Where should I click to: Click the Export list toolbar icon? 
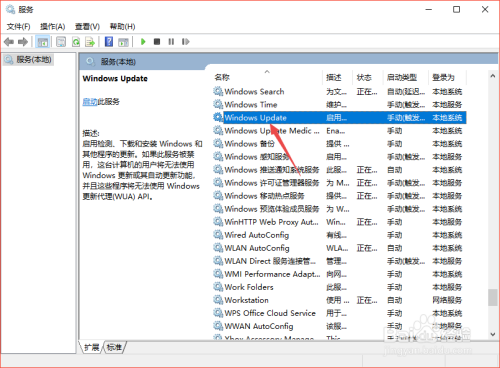[90, 42]
